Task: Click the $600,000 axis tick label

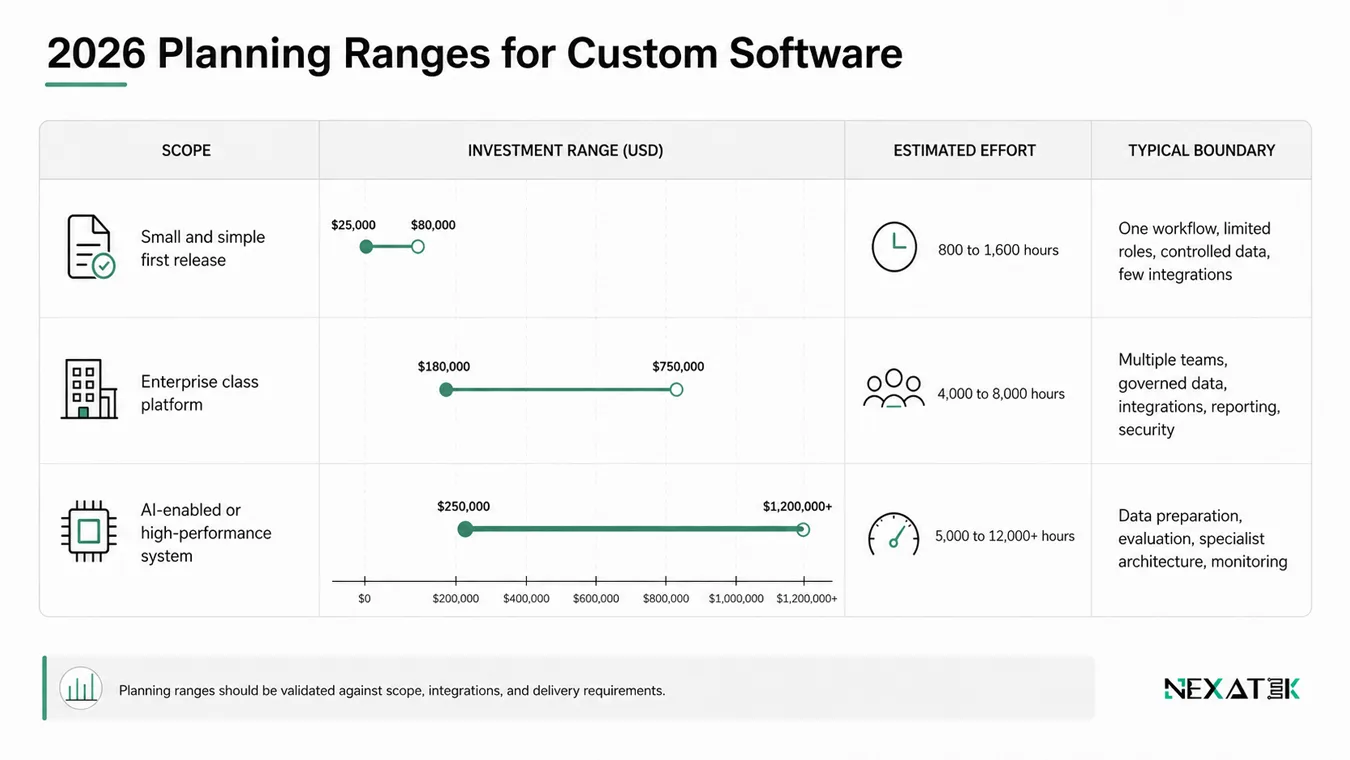Action: [596, 599]
